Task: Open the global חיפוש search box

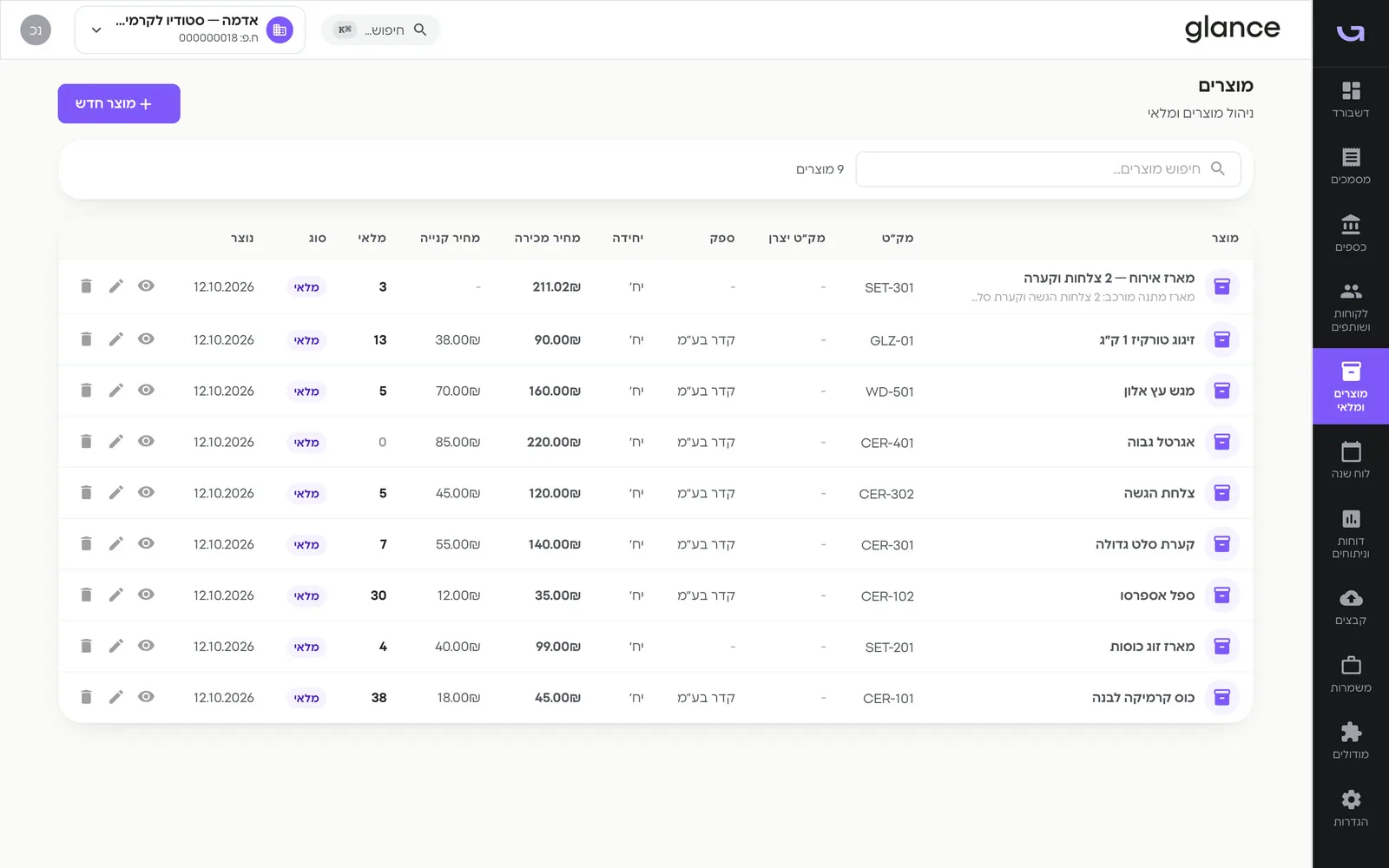Action: click(381, 30)
